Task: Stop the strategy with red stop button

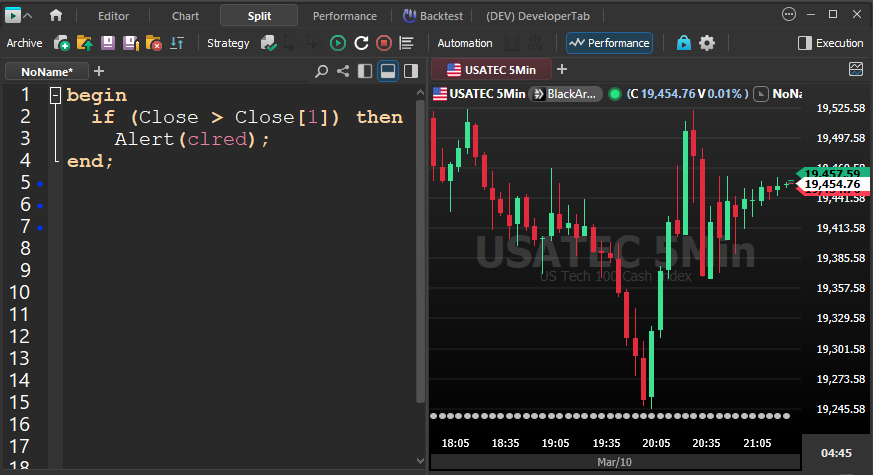Action: click(384, 43)
